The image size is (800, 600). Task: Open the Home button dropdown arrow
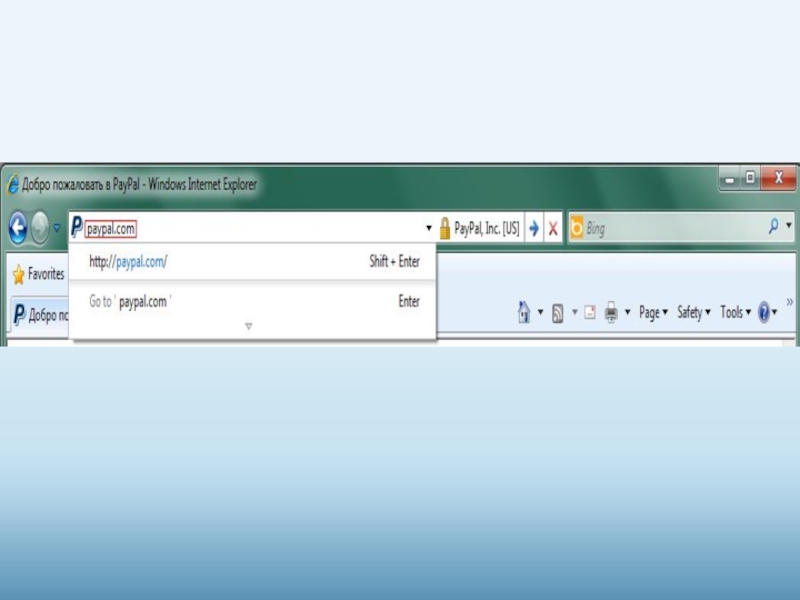[540, 312]
